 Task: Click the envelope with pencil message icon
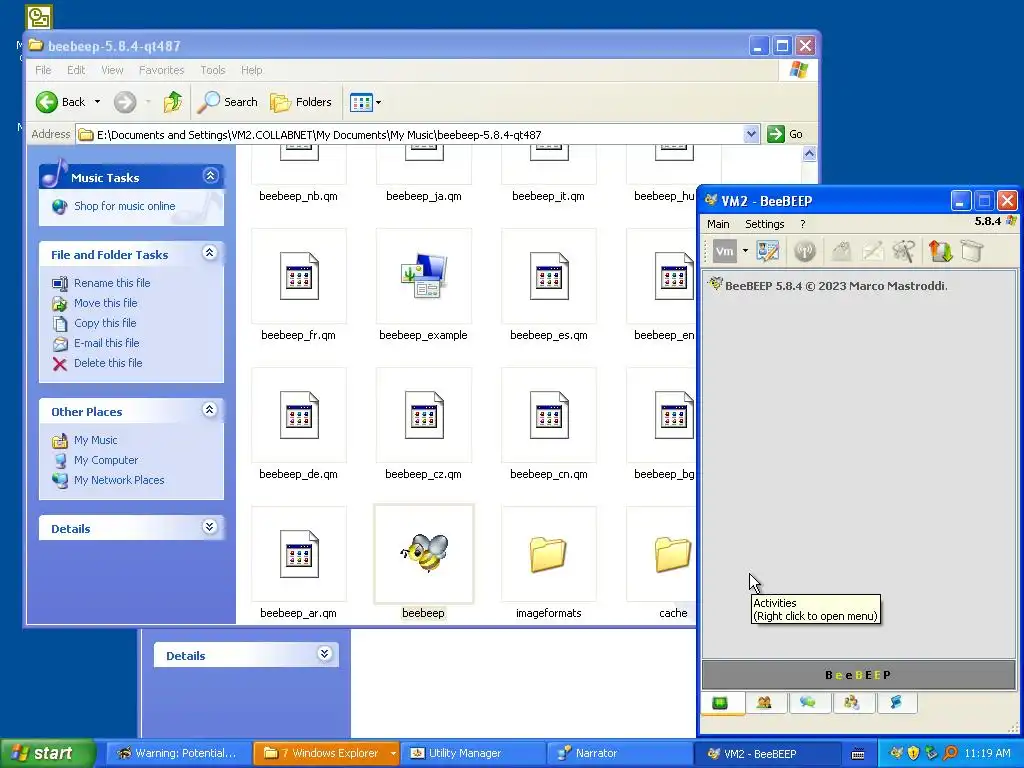[872, 251]
